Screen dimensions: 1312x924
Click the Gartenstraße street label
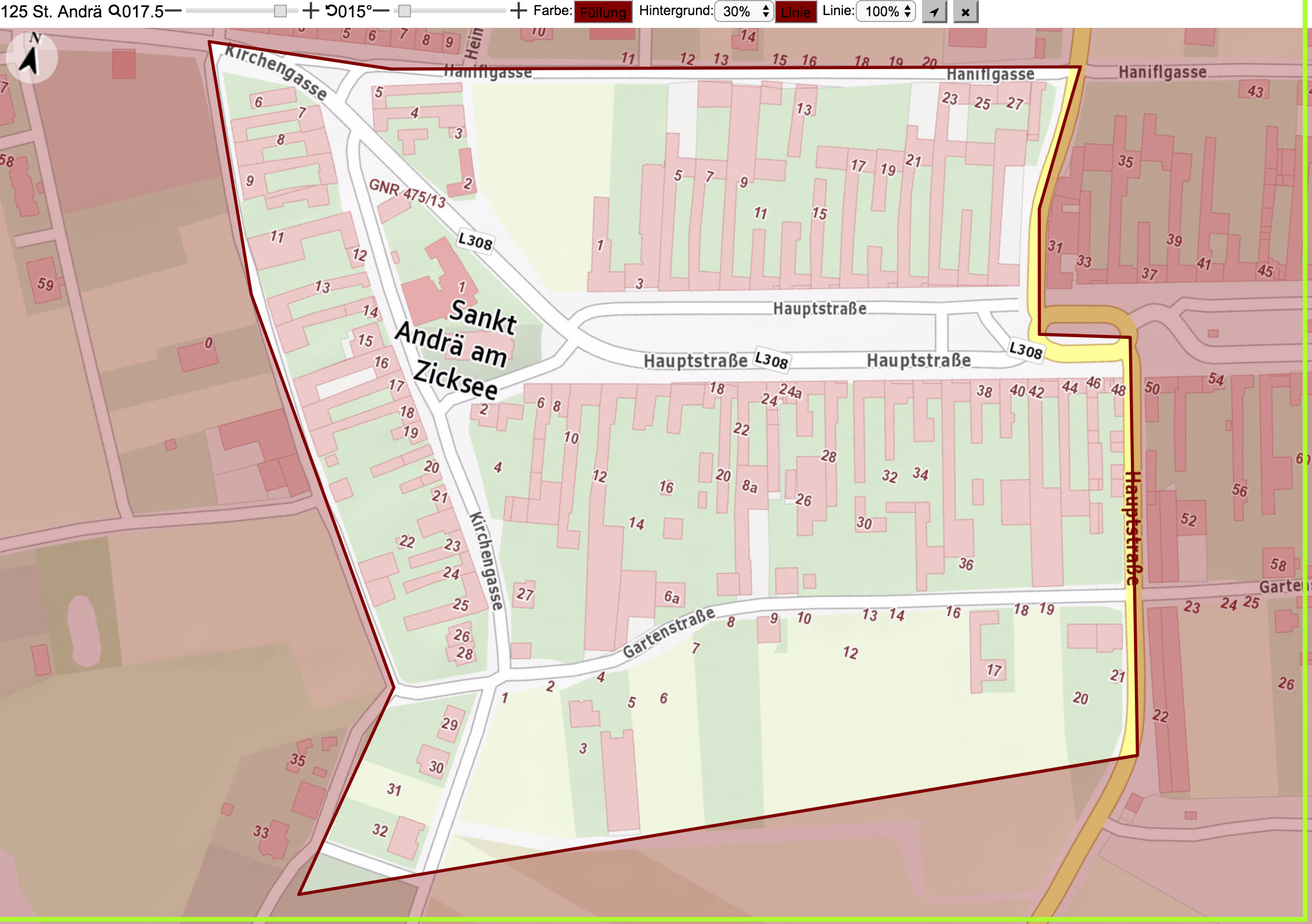point(668,633)
